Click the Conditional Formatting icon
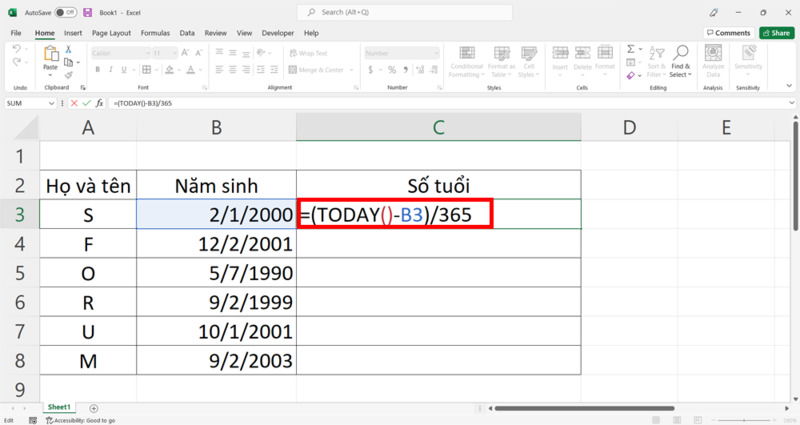The height and width of the screenshot is (425, 800). (x=466, y=53)
